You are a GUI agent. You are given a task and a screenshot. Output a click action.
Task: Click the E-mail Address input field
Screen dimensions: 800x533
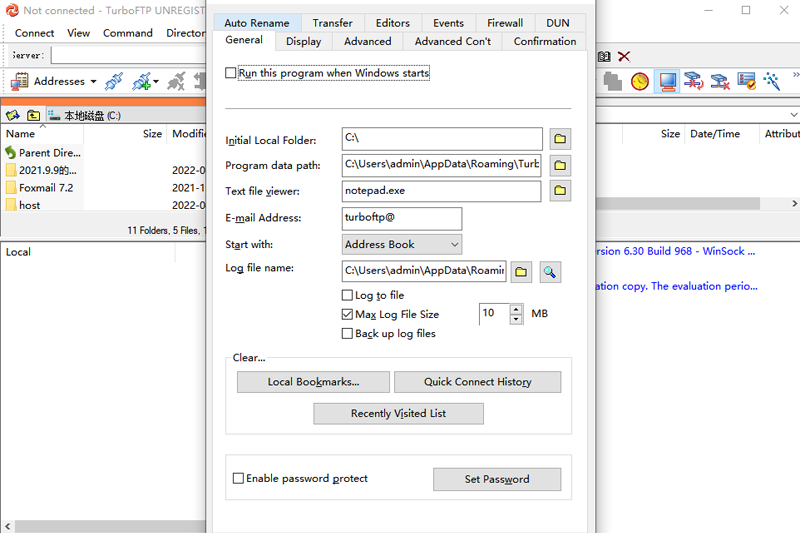[402, 218]
